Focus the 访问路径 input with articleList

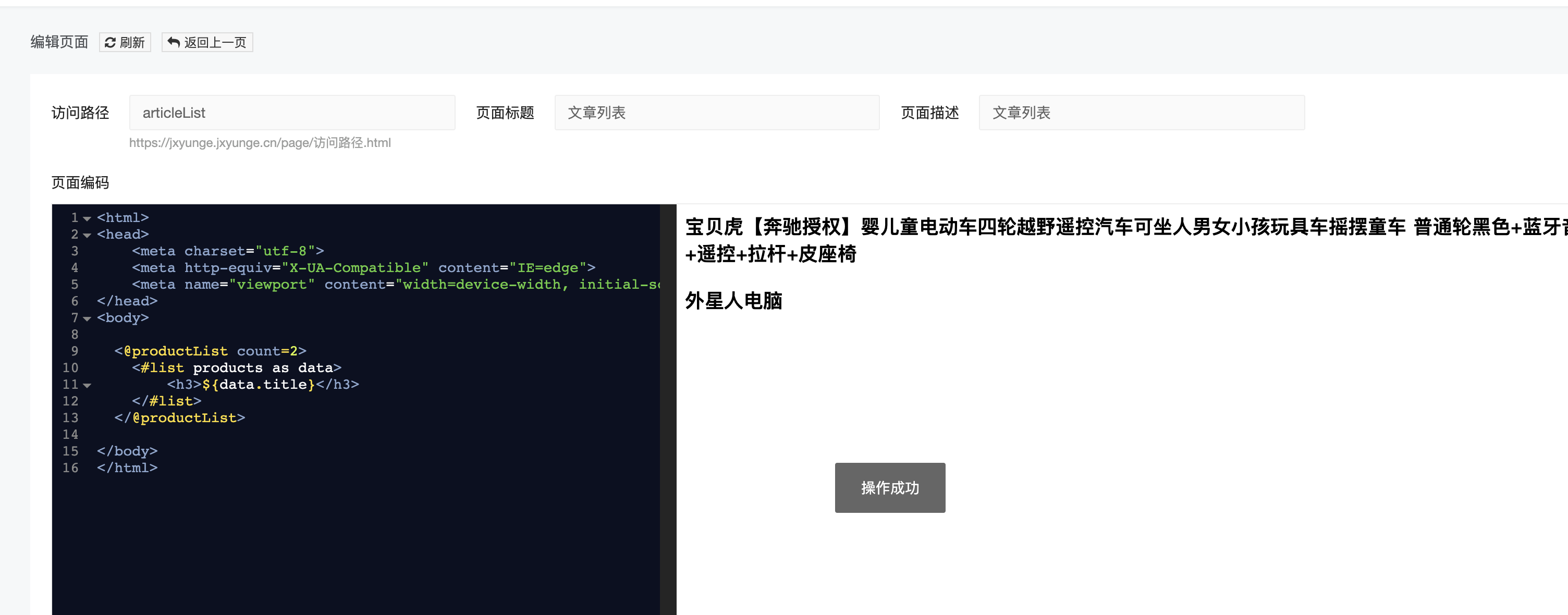292,113
